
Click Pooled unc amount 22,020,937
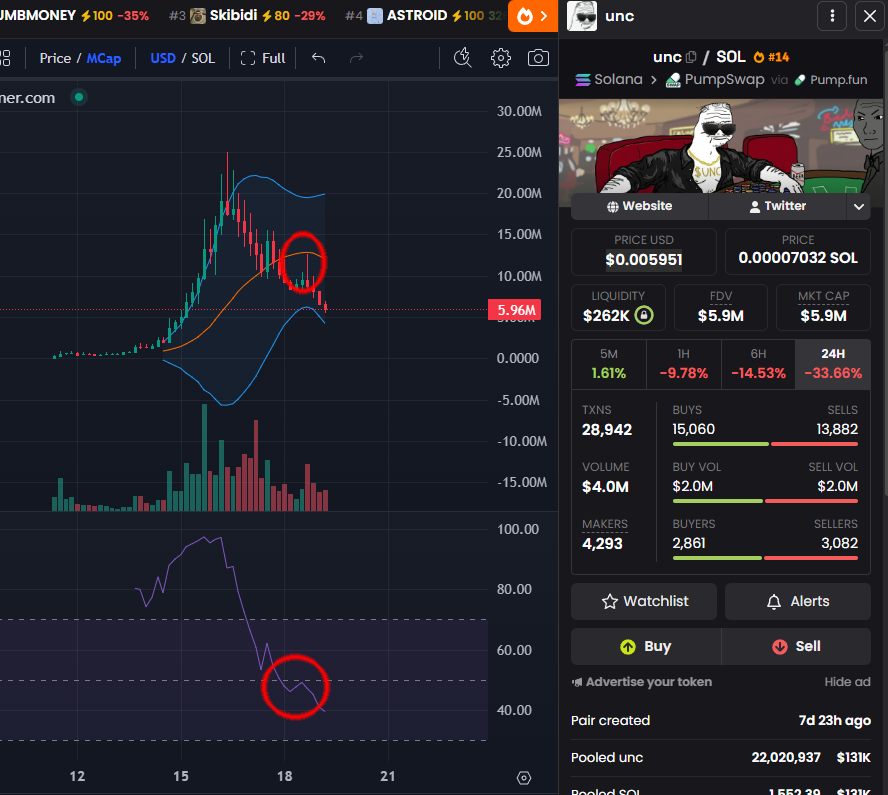[x=785, y=758]
